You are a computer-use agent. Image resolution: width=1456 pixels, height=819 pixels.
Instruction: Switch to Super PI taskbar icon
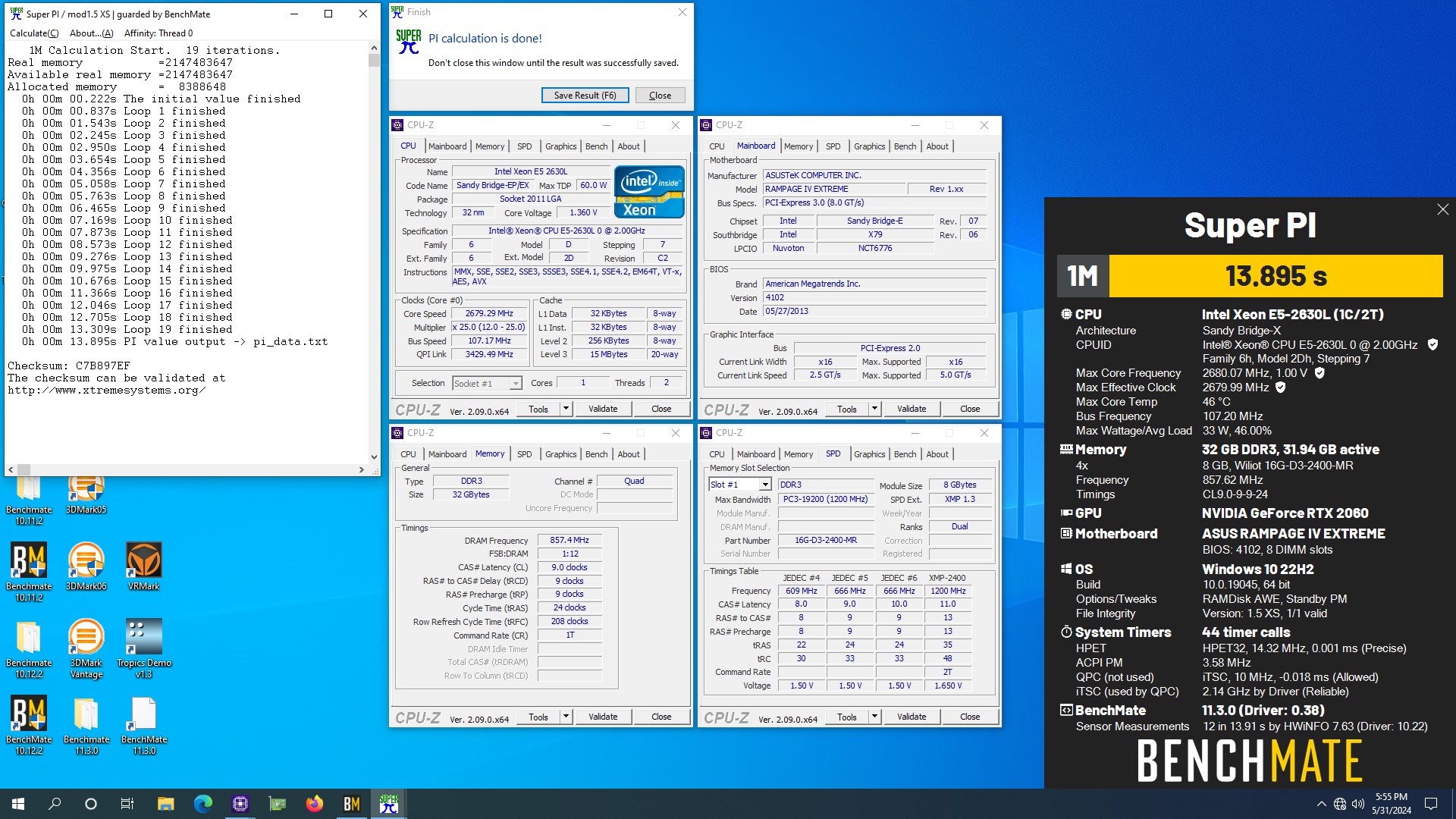tap(388, 804)
